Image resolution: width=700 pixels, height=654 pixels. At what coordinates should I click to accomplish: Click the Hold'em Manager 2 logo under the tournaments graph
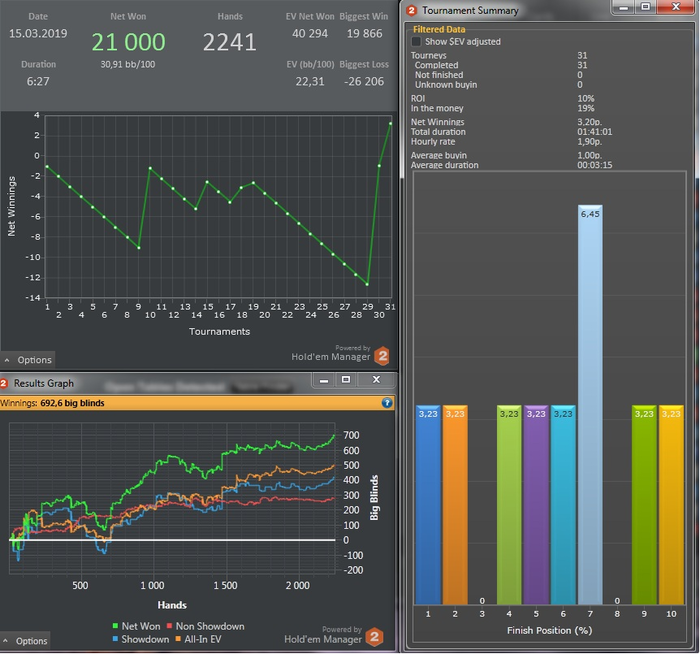click(x=382, y=356)
